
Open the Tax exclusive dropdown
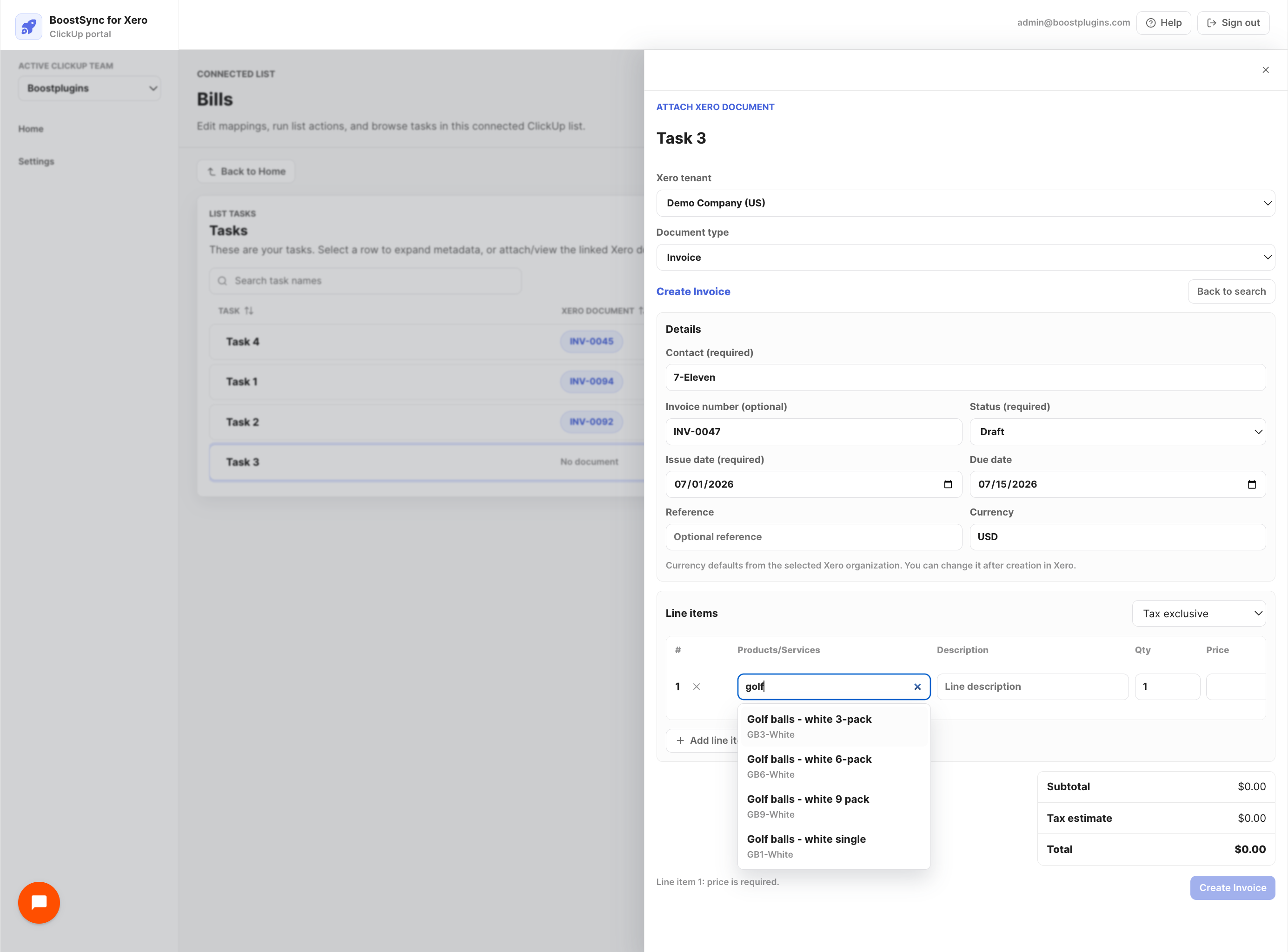point(1199,613)
